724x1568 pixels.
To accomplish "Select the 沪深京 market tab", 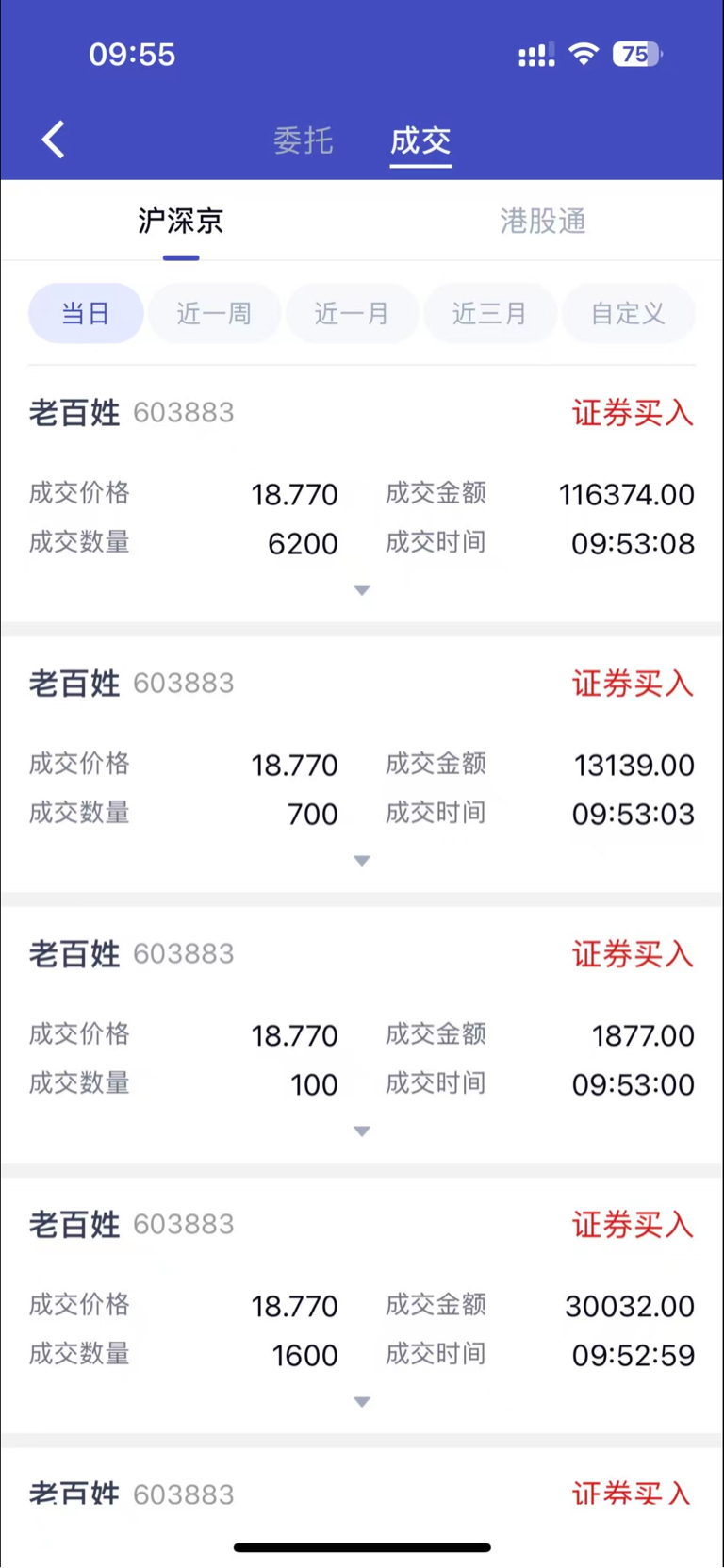I will tap(181, 221).
